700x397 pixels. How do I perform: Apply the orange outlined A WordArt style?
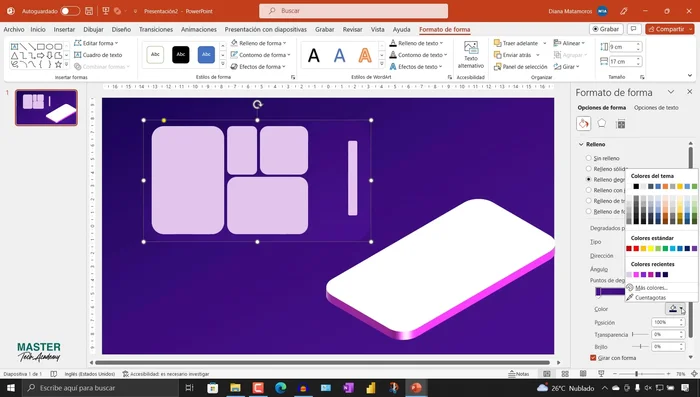pyautogui.click(x=365, y=56)
